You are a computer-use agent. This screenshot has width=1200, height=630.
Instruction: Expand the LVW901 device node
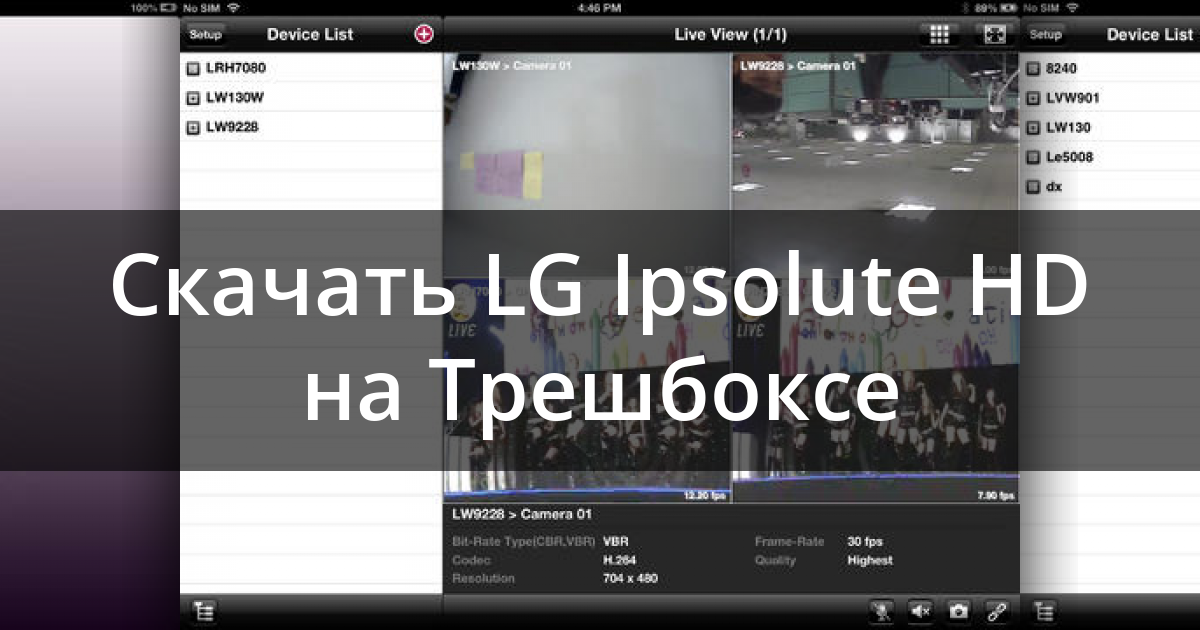tap(1034, 98)
